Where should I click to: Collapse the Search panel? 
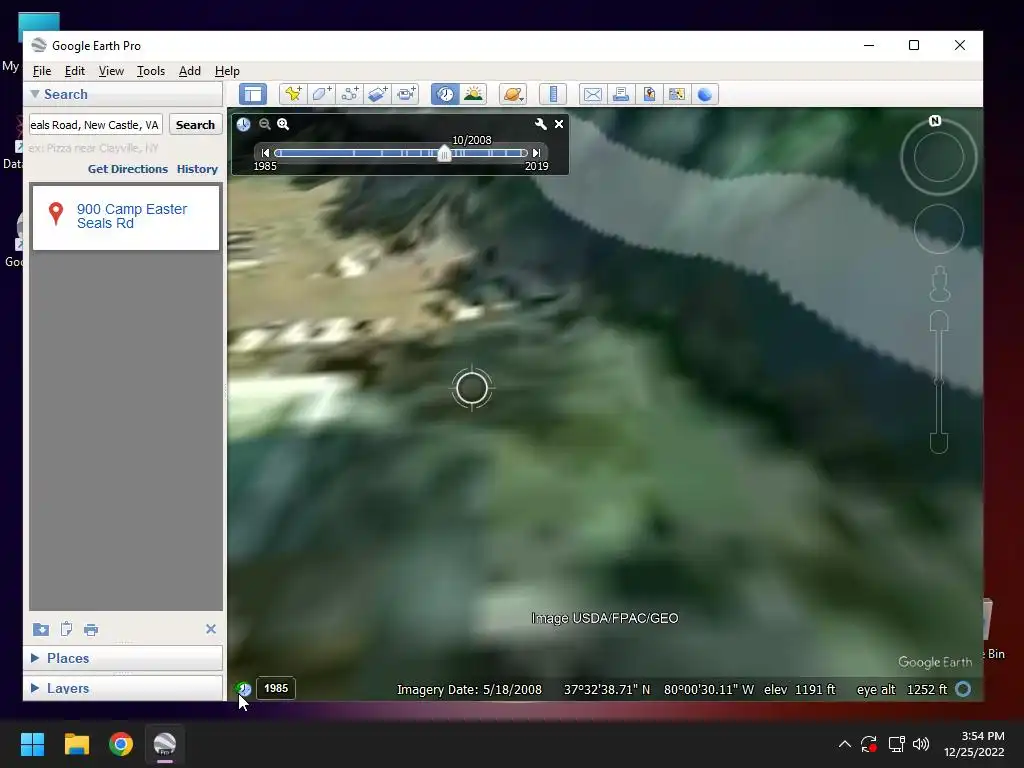coord(35,94)
